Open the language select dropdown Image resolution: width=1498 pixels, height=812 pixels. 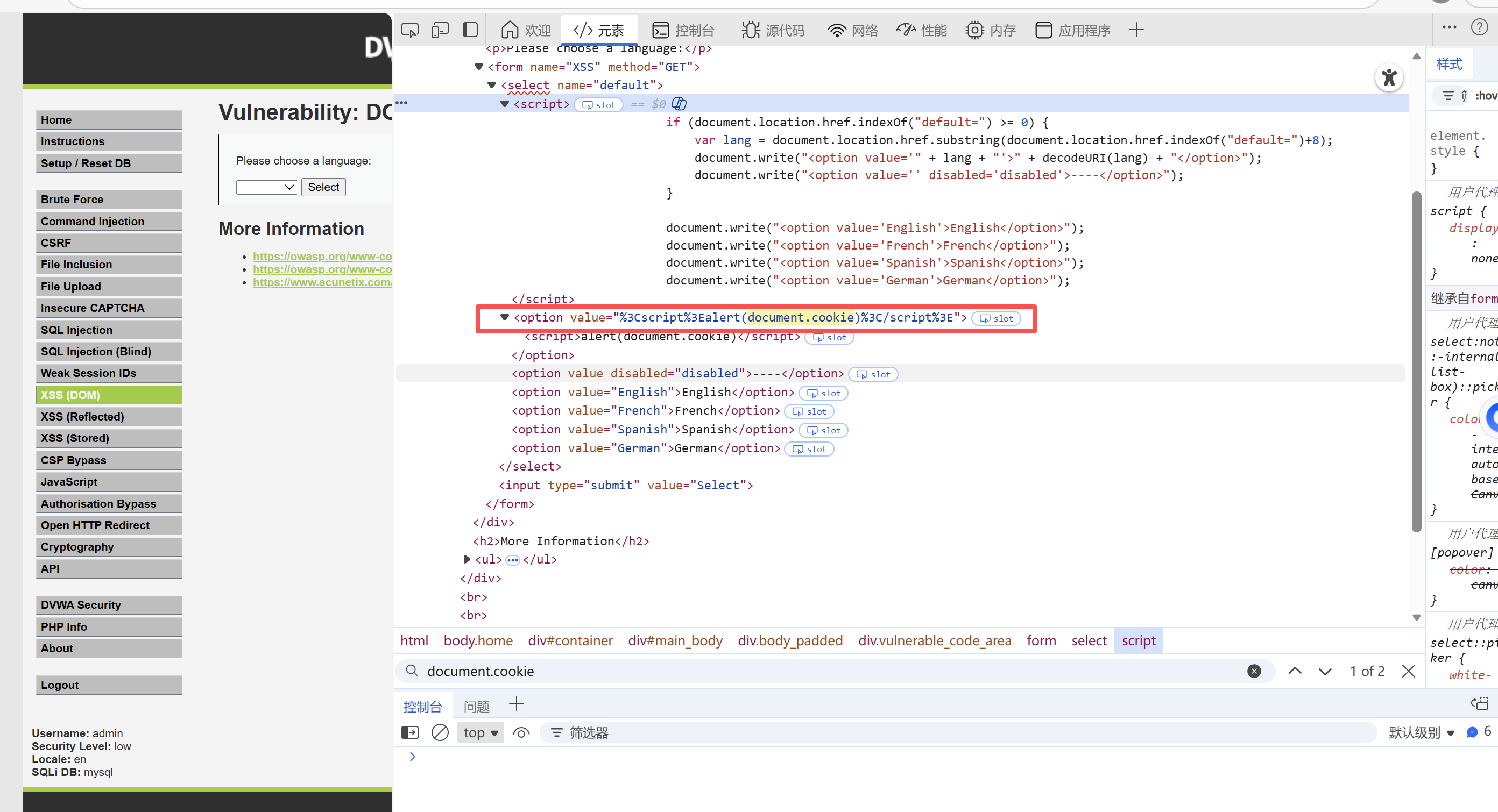266,187
